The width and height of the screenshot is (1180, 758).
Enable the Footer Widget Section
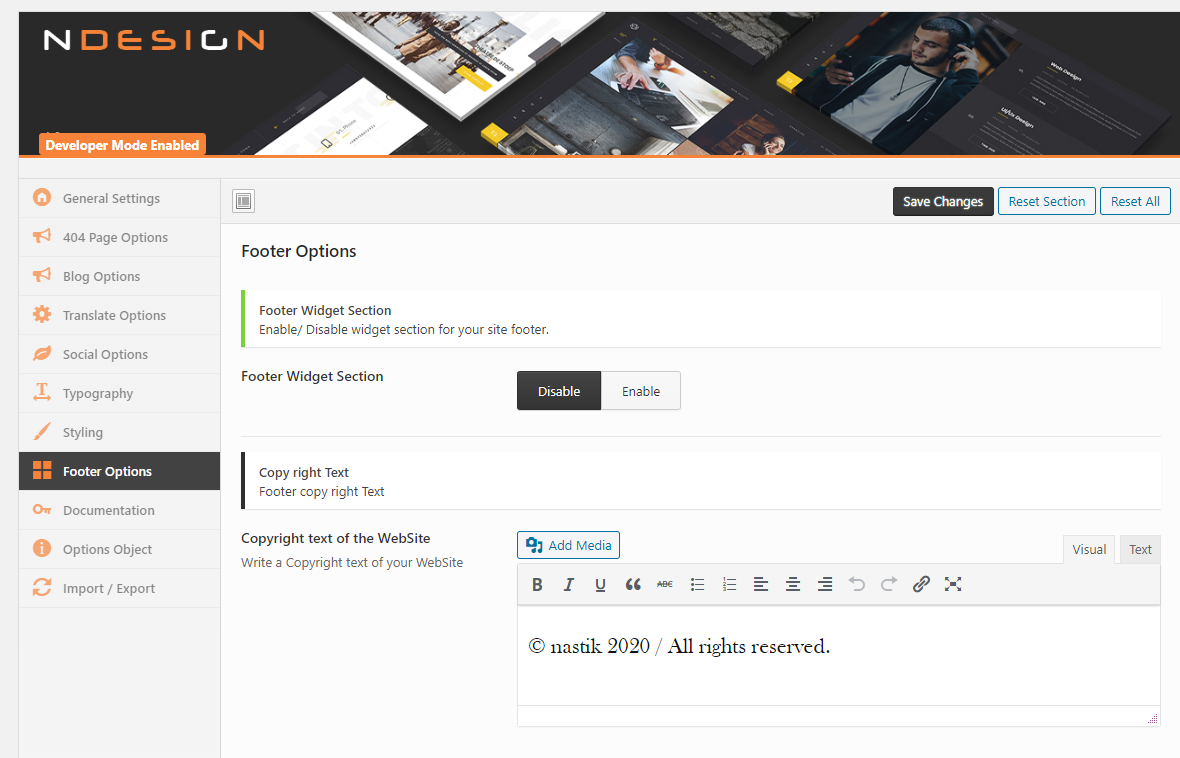pos(640,391)
